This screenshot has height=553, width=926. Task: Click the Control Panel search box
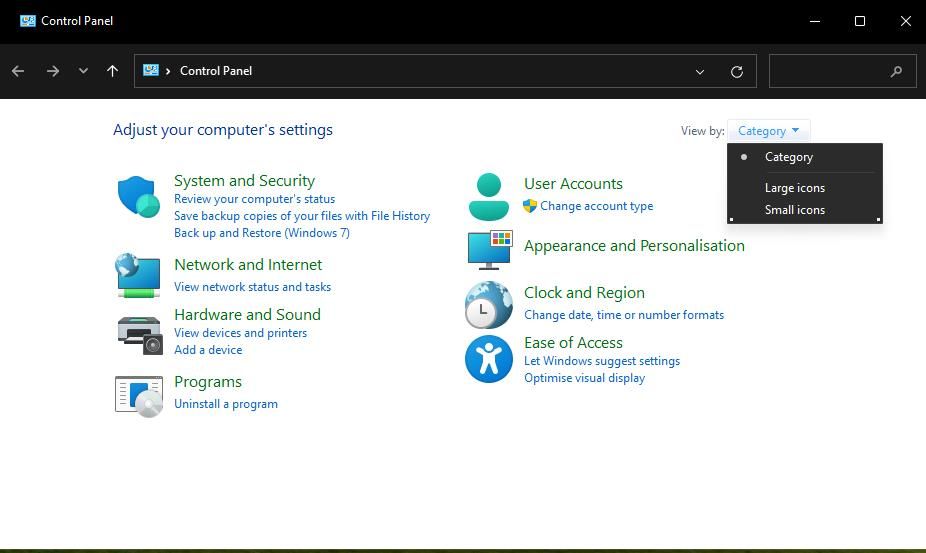(x=830, y=71)
